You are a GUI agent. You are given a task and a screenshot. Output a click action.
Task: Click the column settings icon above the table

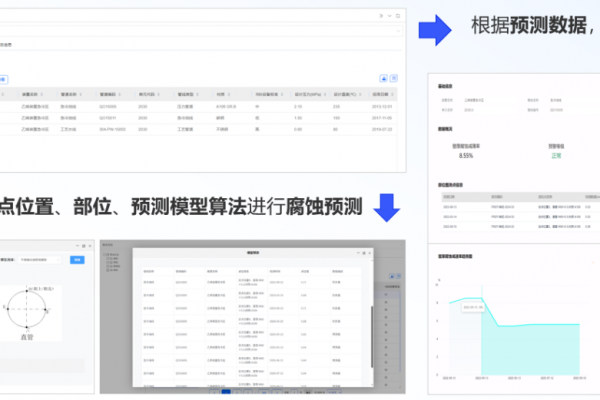(x=396, y=77)
